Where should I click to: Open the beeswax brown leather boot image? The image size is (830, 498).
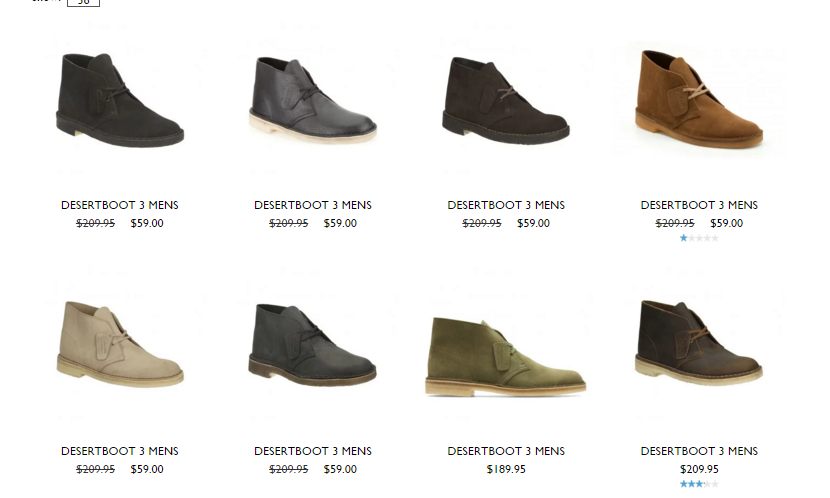pos(699,342)
